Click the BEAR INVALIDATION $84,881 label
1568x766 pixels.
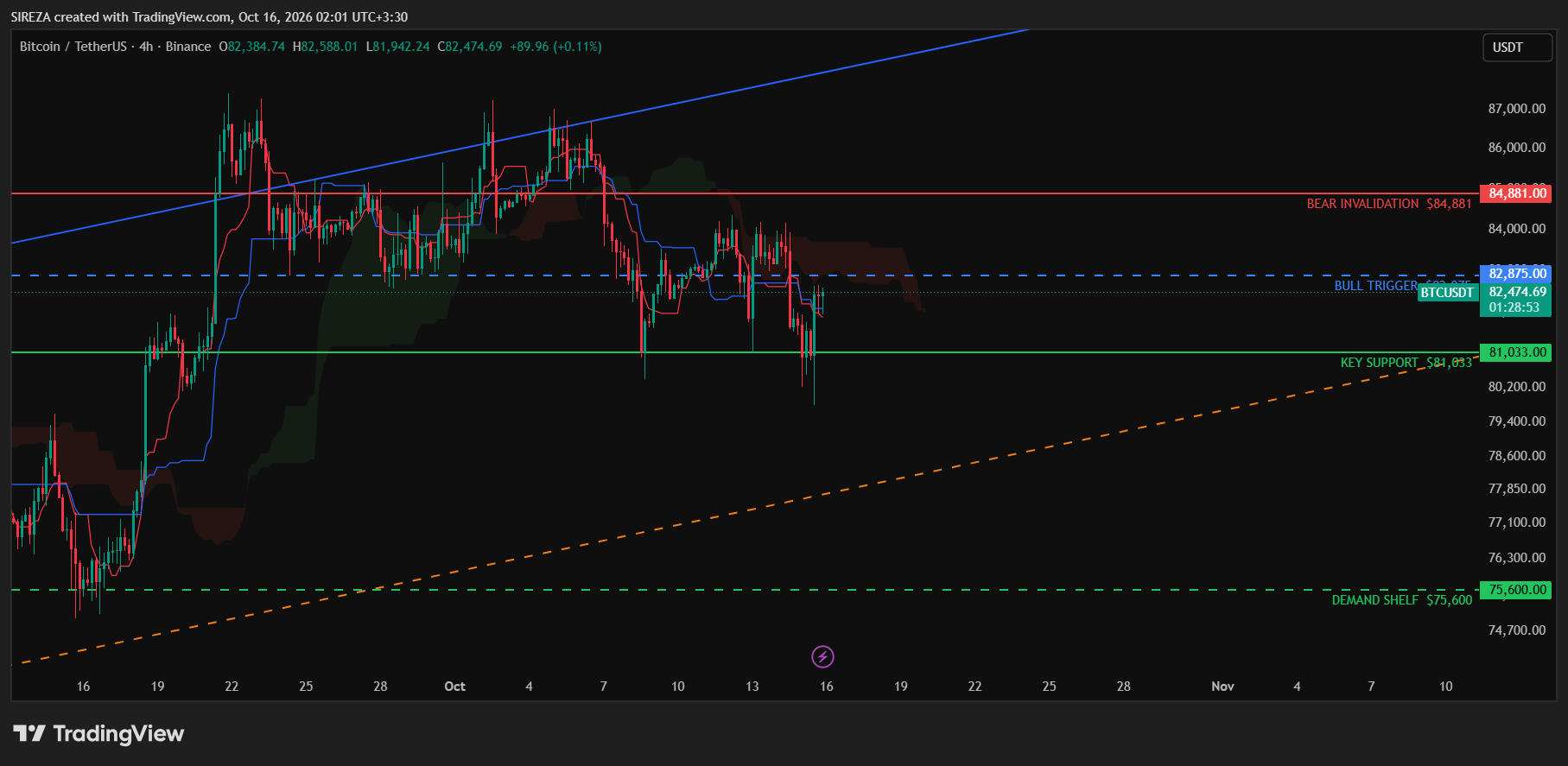(x=1388, y=204)
